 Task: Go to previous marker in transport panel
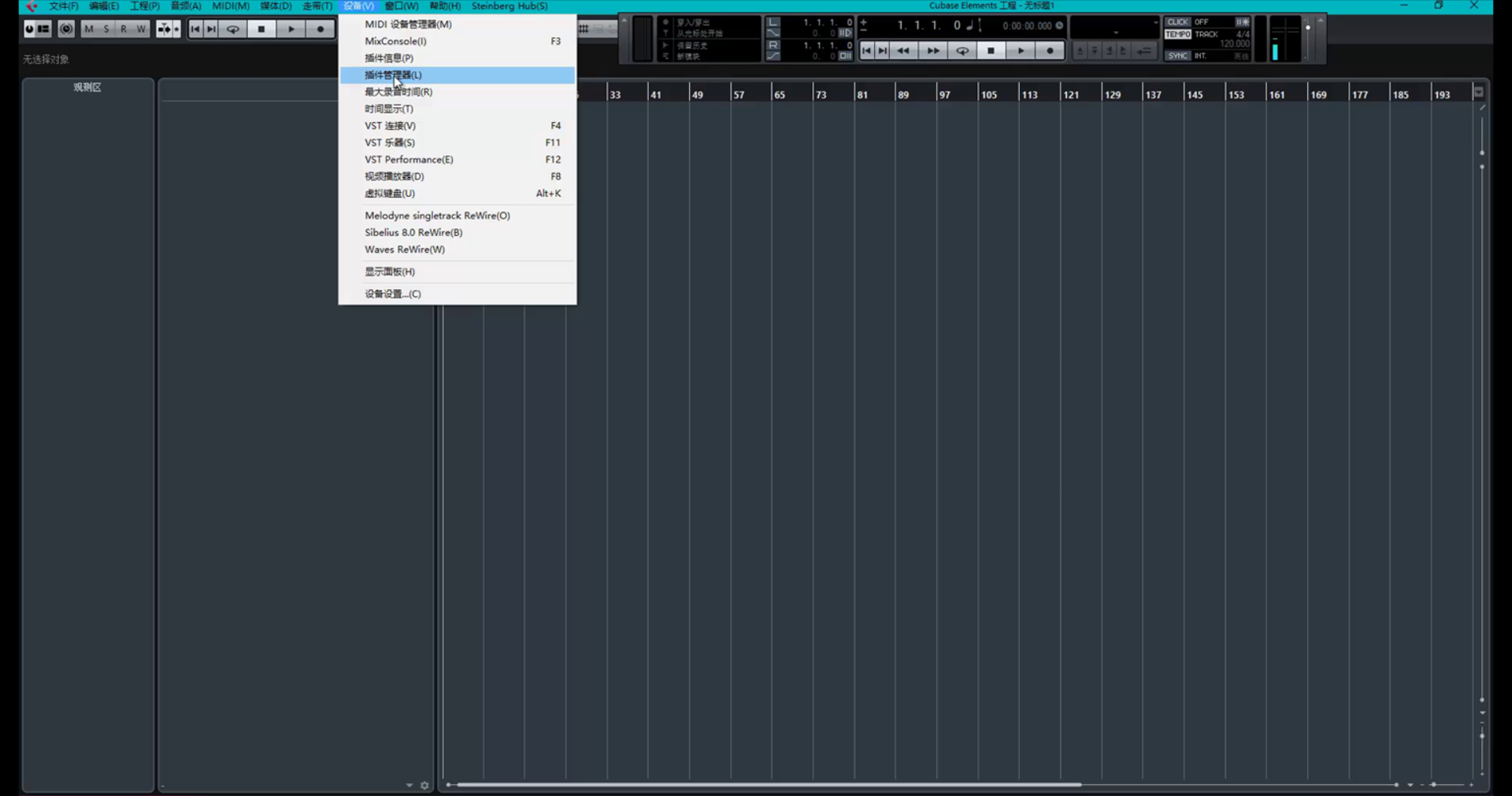(867, 51)
